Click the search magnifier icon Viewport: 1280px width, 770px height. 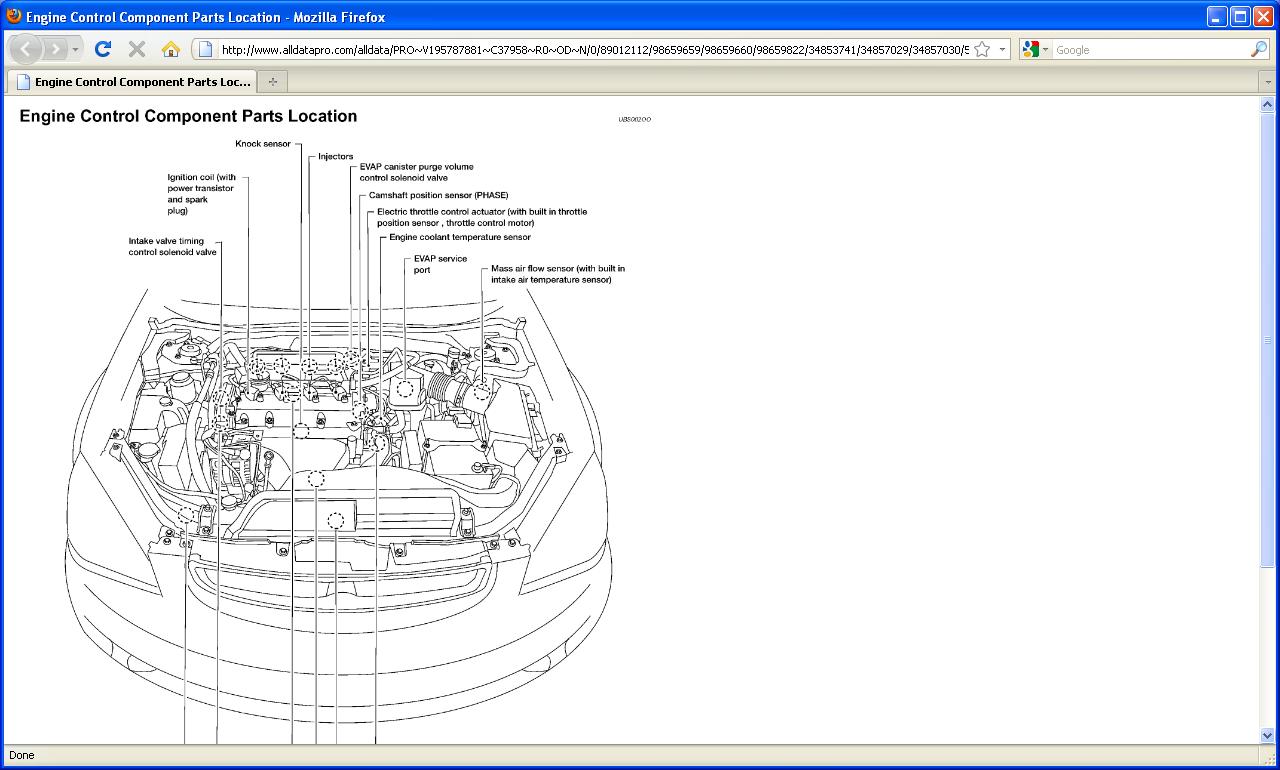coord(1258,49)
